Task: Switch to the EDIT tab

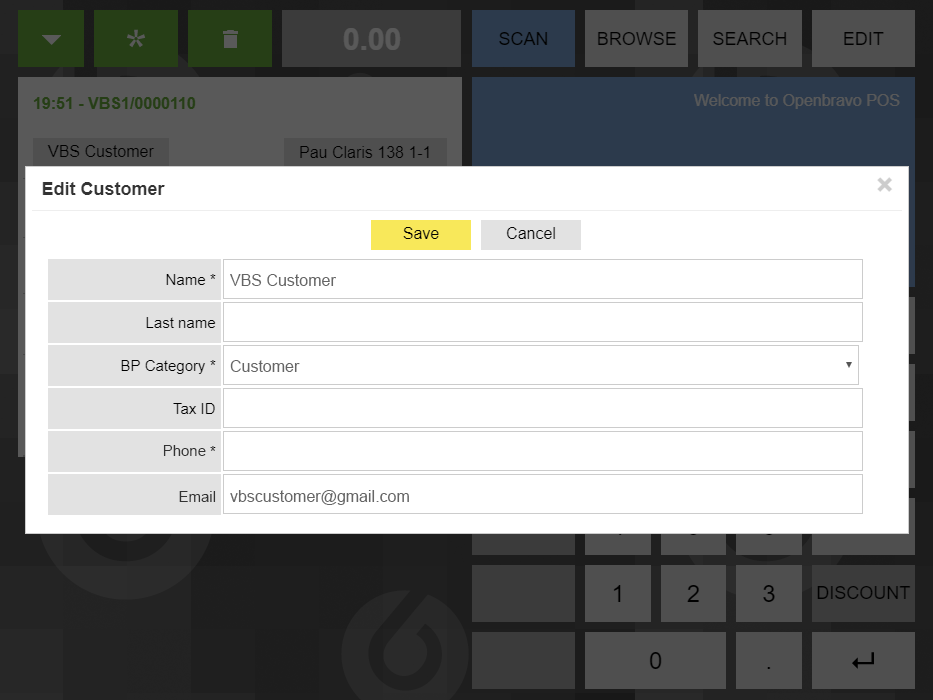Action: click(863, 39)
